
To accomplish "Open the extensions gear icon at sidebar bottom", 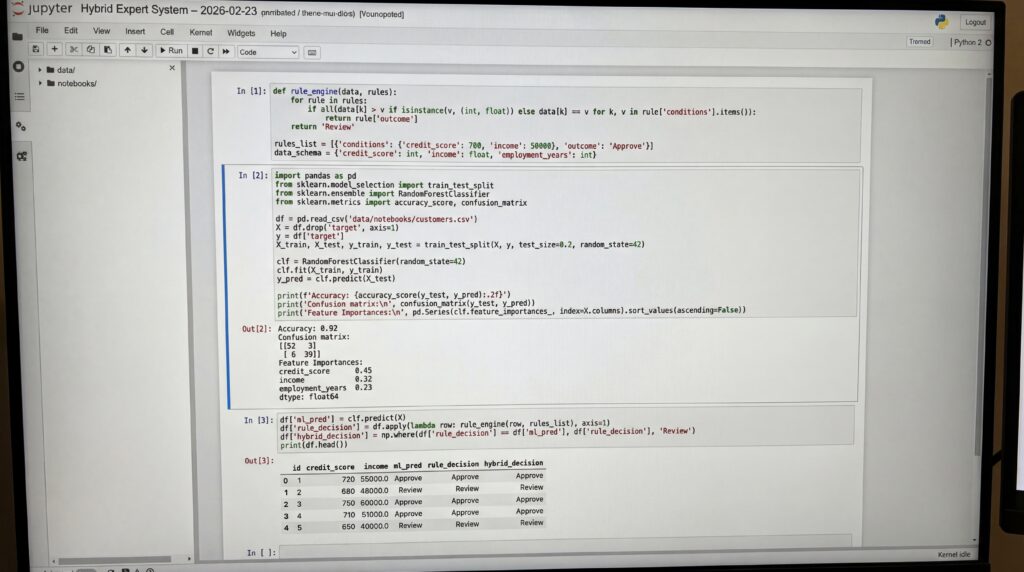I will pyautogui.click(x=22, y=157).
